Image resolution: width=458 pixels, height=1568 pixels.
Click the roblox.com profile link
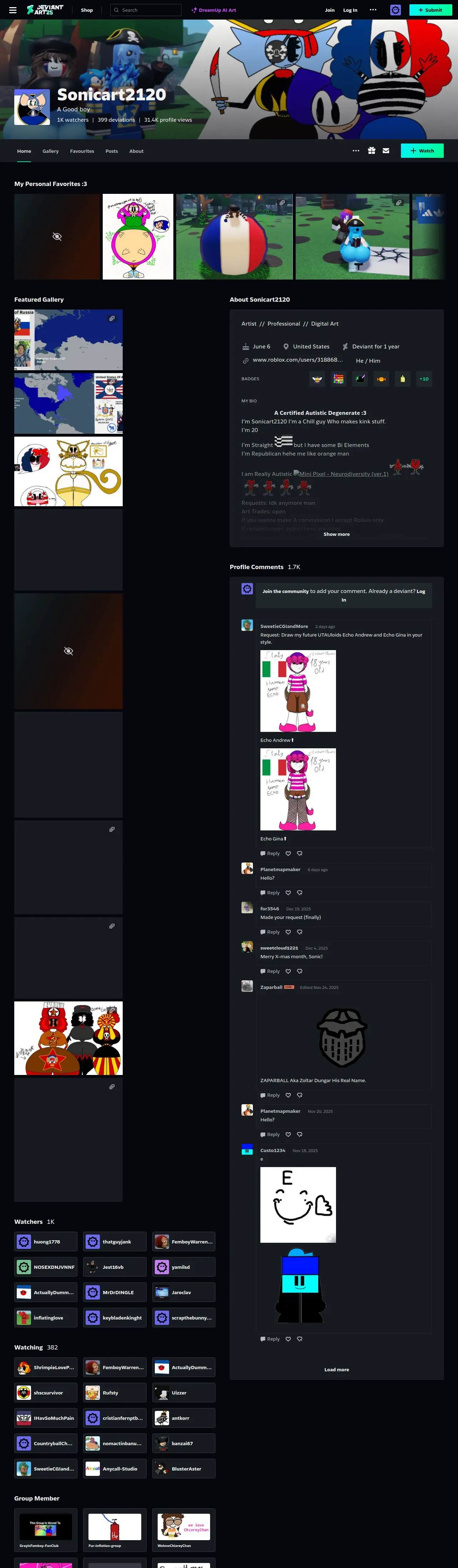click(297, 360)
